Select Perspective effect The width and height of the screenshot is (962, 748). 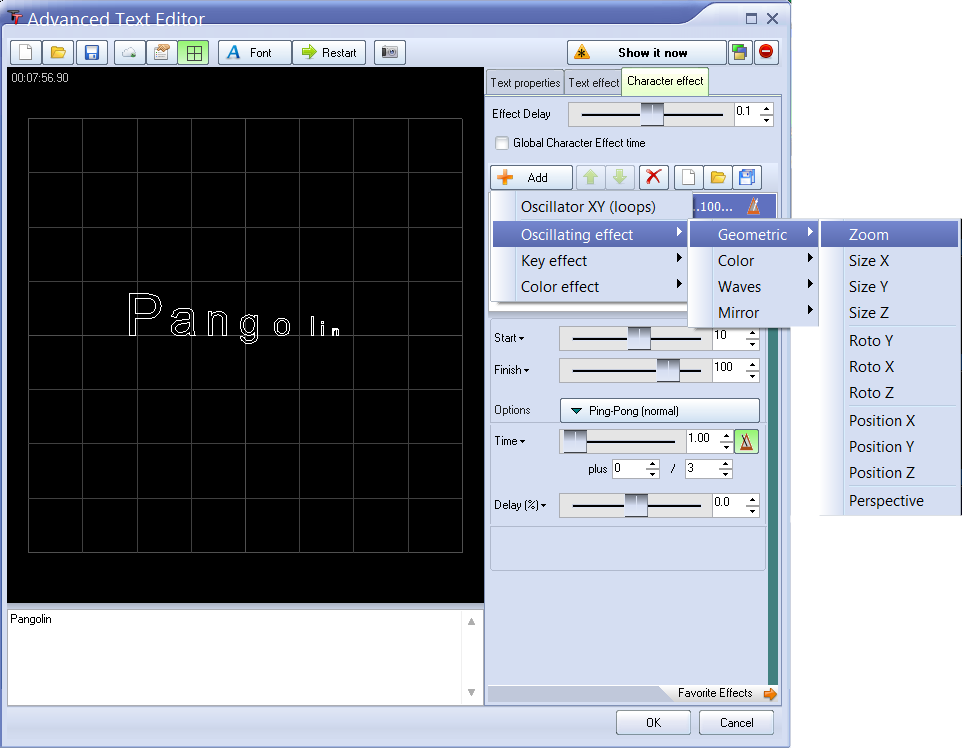click(890, 501)
